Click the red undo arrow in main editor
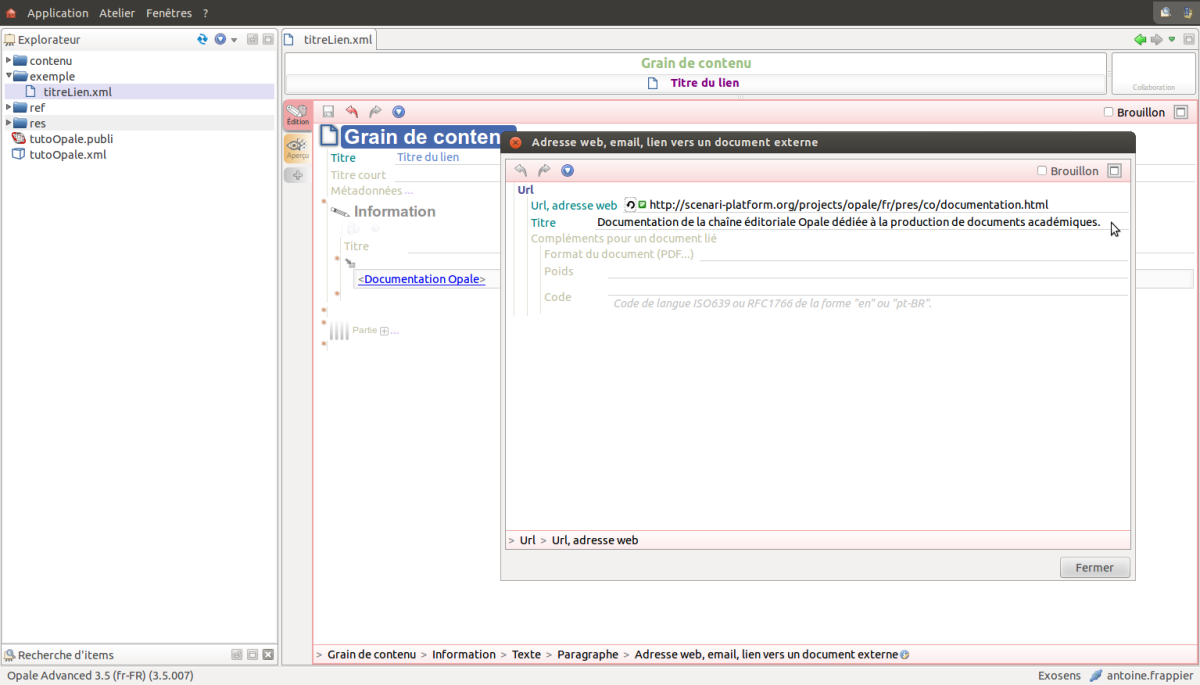Screen dimensions: 1200x685 click(352, 112)
